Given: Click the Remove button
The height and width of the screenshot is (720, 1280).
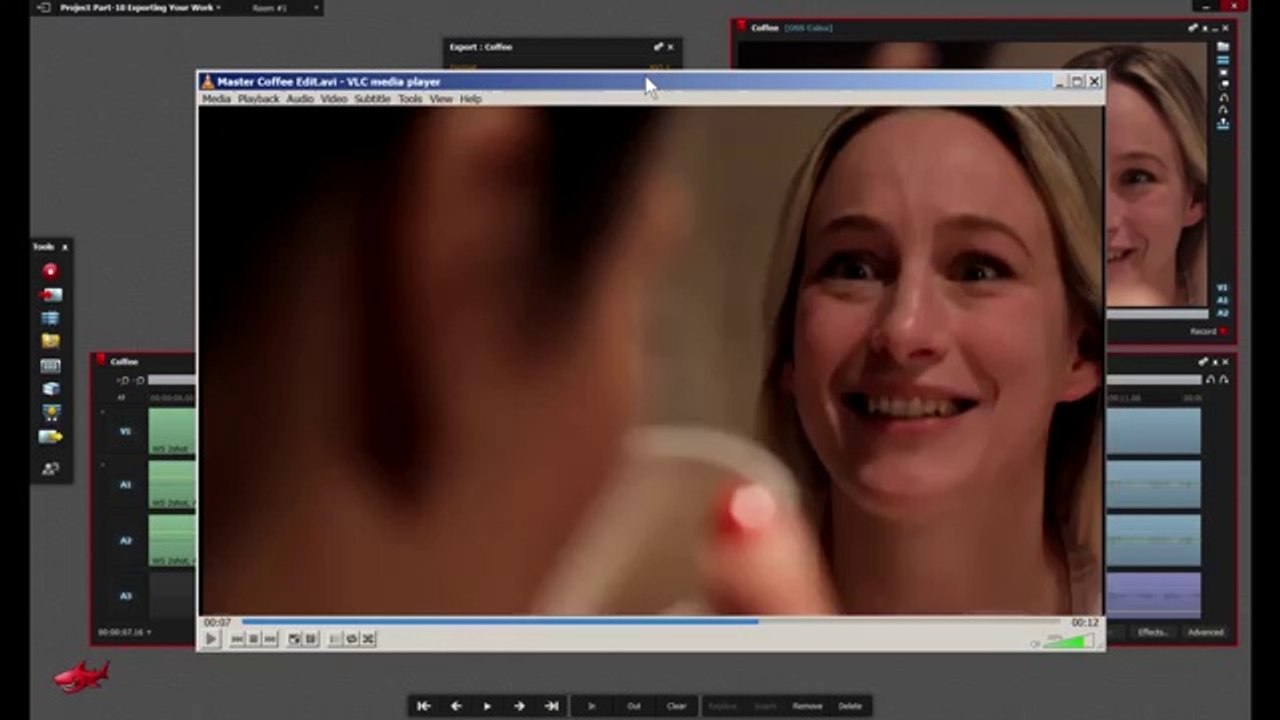Looking at the screenshot, I should pos(807,706).
